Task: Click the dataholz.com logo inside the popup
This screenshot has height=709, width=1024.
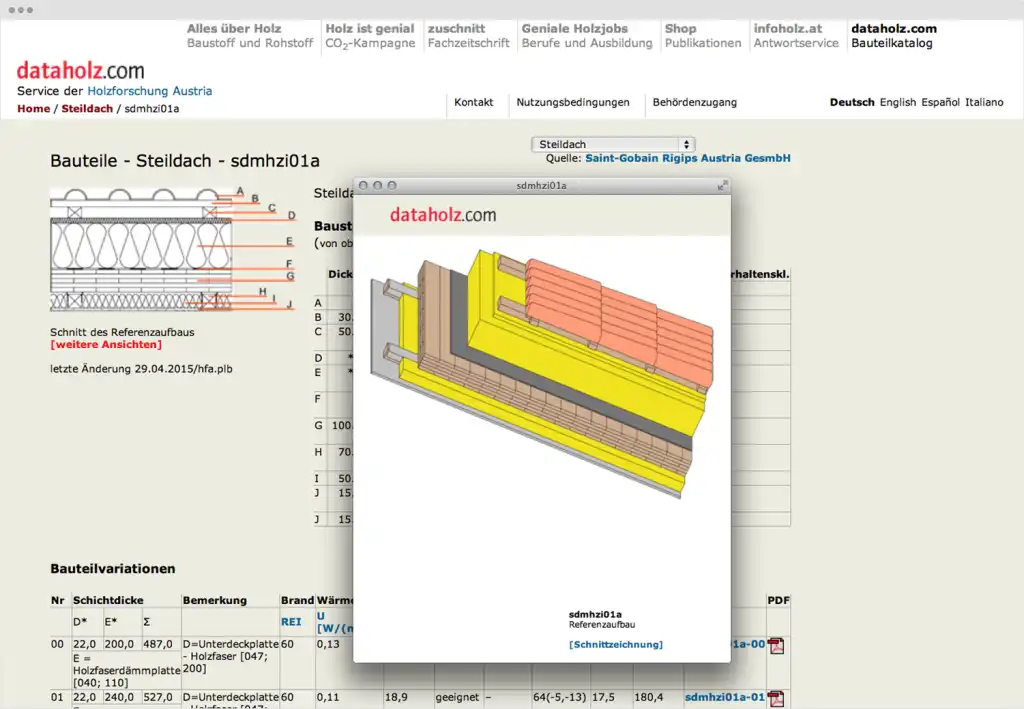Action: coord(442,214)
